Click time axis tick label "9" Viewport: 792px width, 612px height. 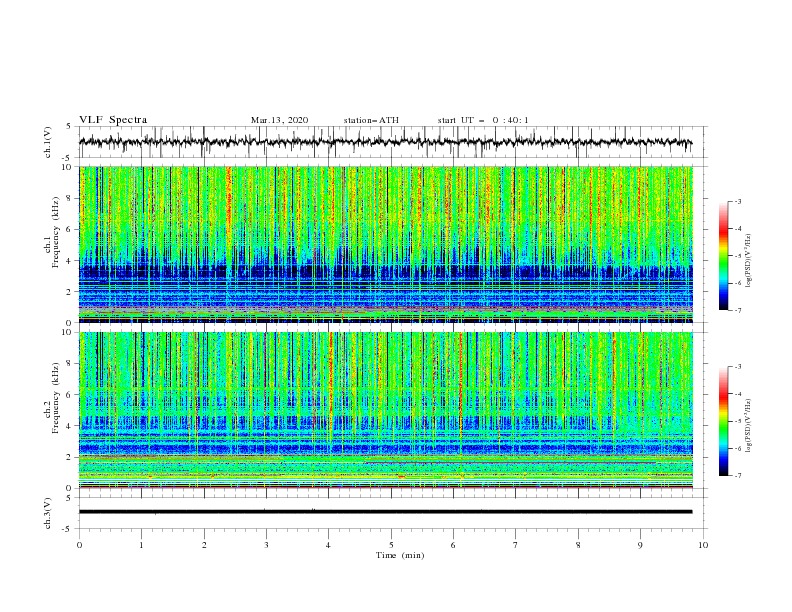(640, 545)
